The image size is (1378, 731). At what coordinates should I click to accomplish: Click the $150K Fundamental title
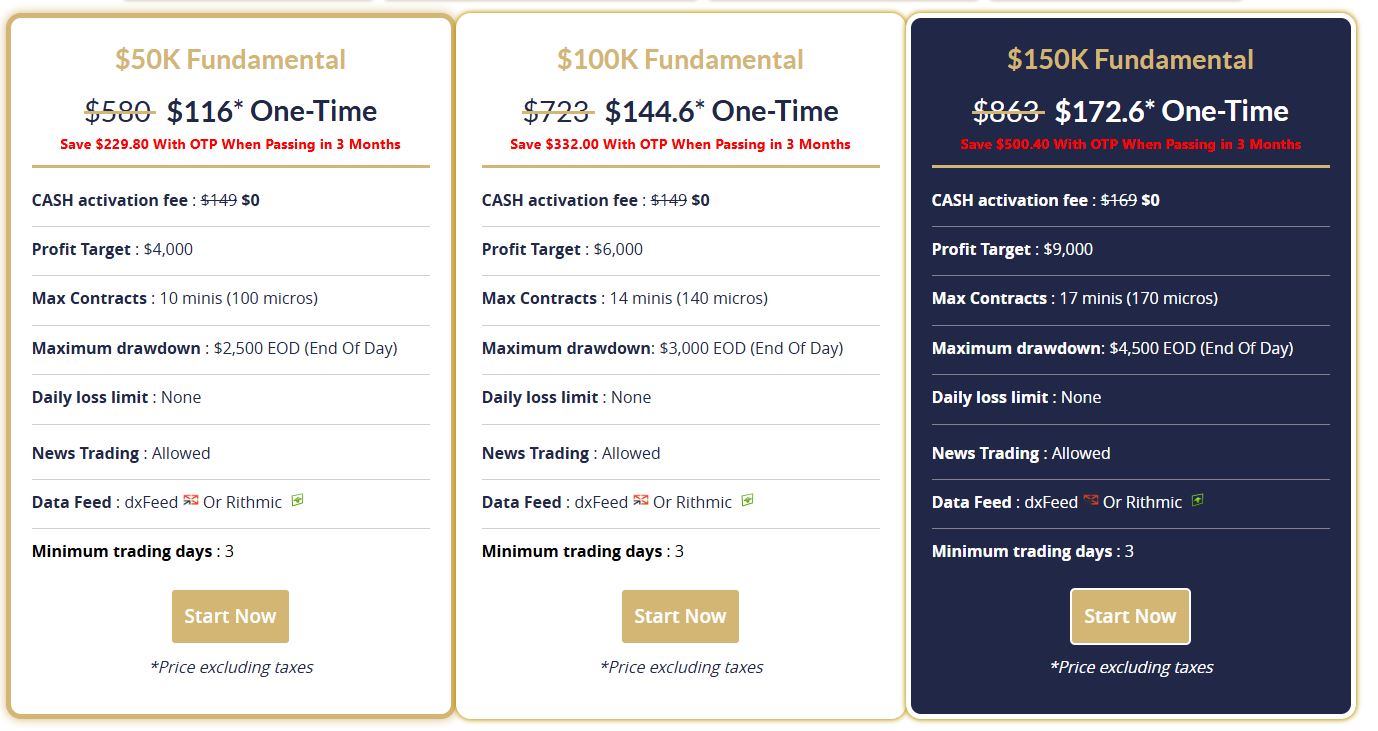[1130, 60]
